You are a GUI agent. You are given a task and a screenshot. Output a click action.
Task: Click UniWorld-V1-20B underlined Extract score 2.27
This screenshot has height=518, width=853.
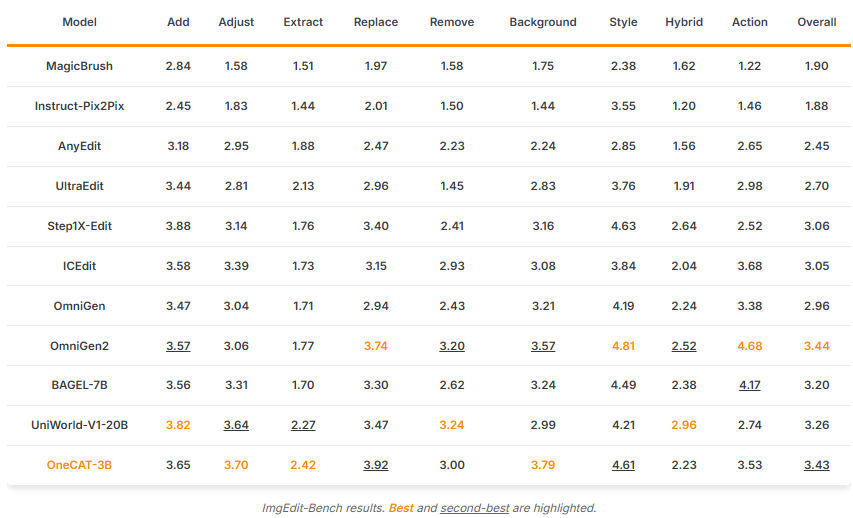pos(303,425)
